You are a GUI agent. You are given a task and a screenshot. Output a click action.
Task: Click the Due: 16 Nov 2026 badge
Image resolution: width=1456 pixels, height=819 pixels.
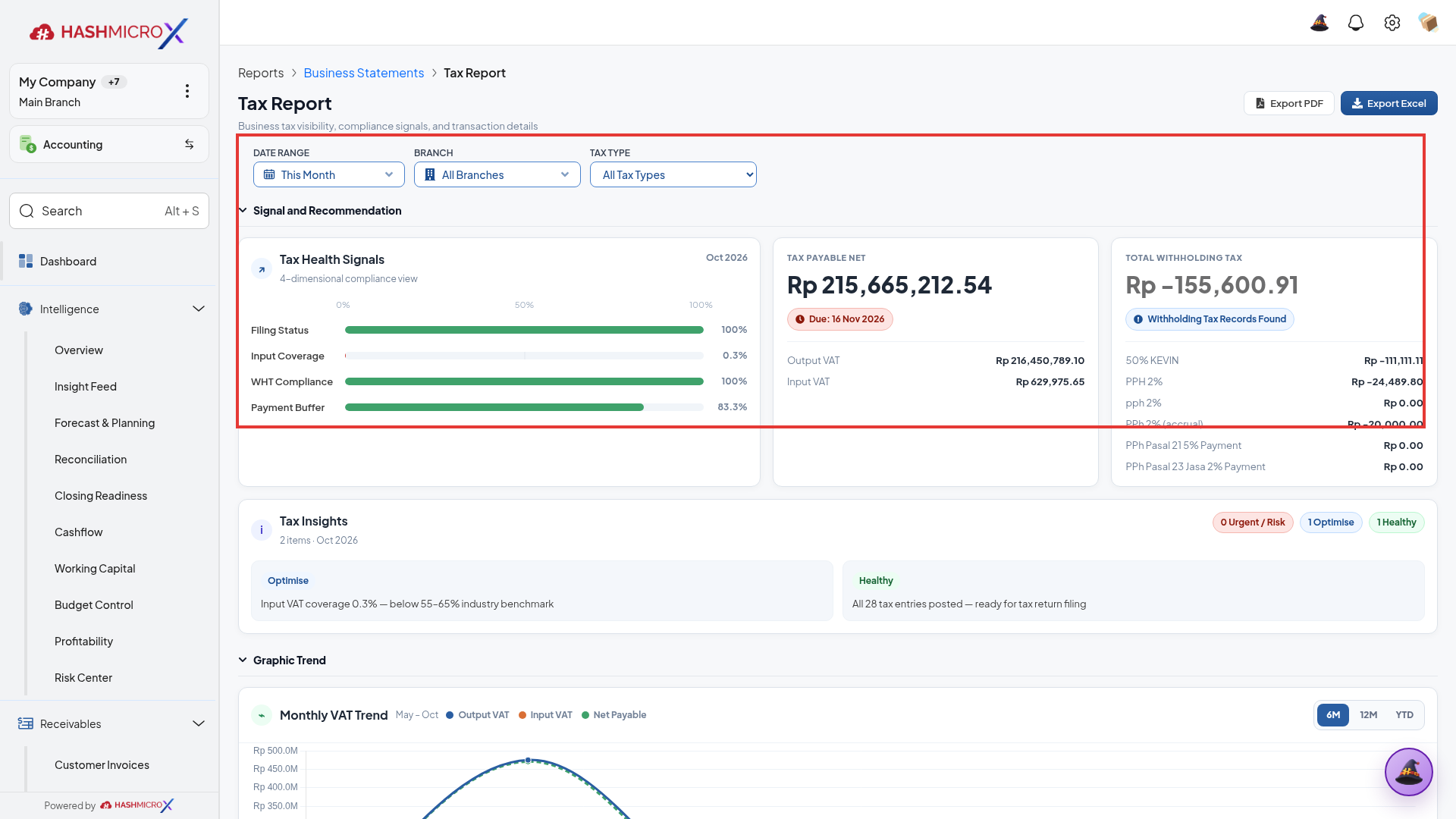pyautogui.click(x=840, y=319)
